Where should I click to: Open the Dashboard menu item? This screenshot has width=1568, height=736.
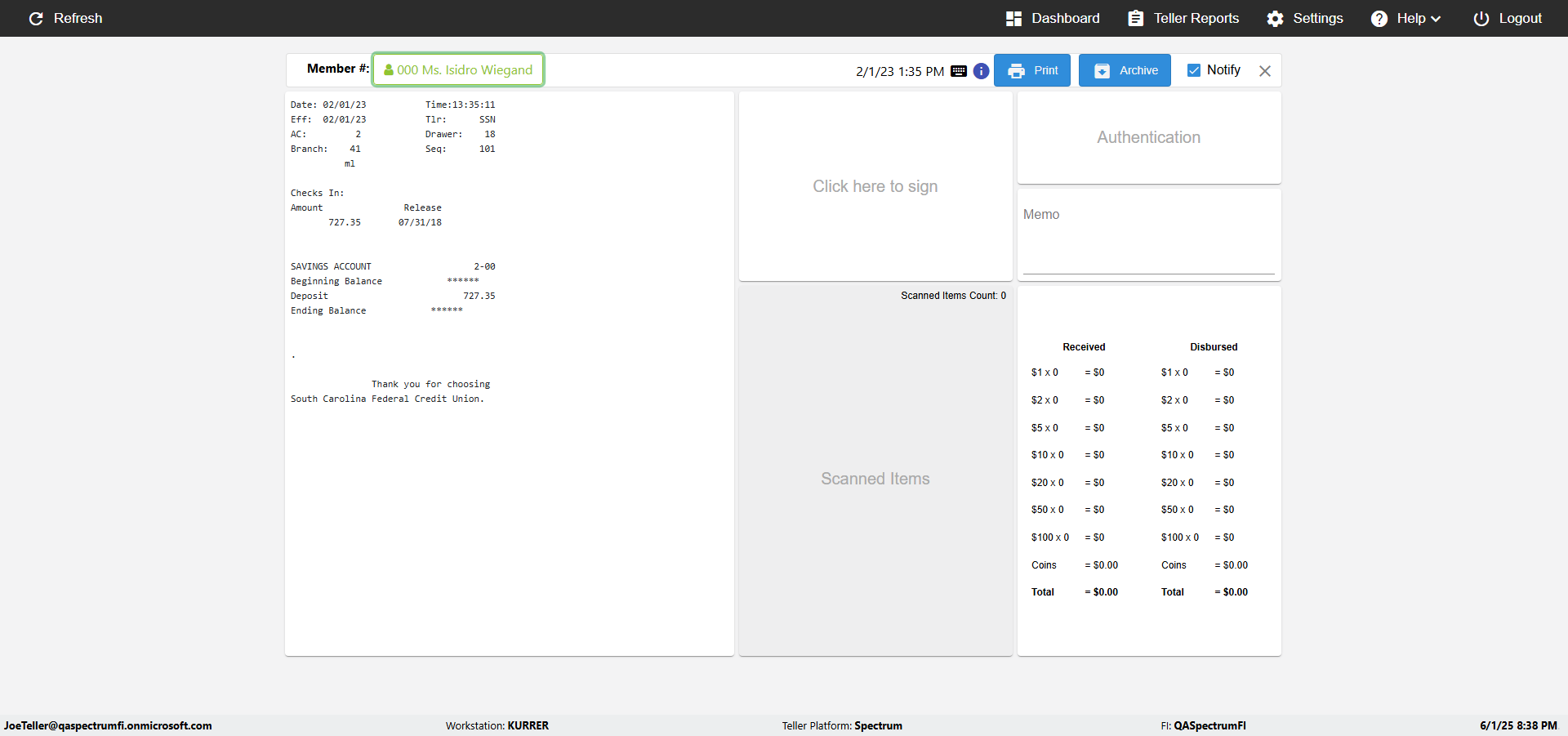[1052, 18]
